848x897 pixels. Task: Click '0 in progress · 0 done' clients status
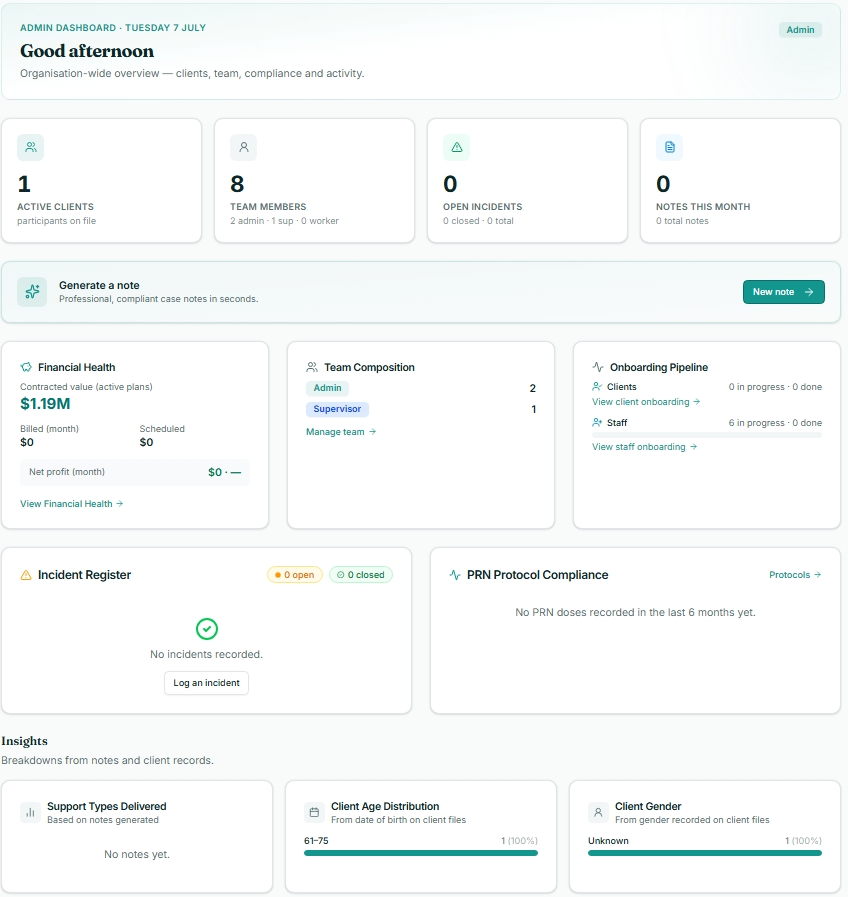[x=775, y=387]
